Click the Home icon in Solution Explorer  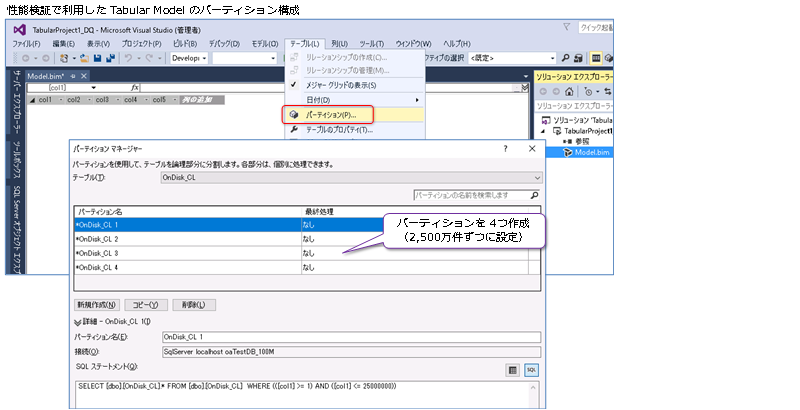pyautogui.click(x=569, y=92)
